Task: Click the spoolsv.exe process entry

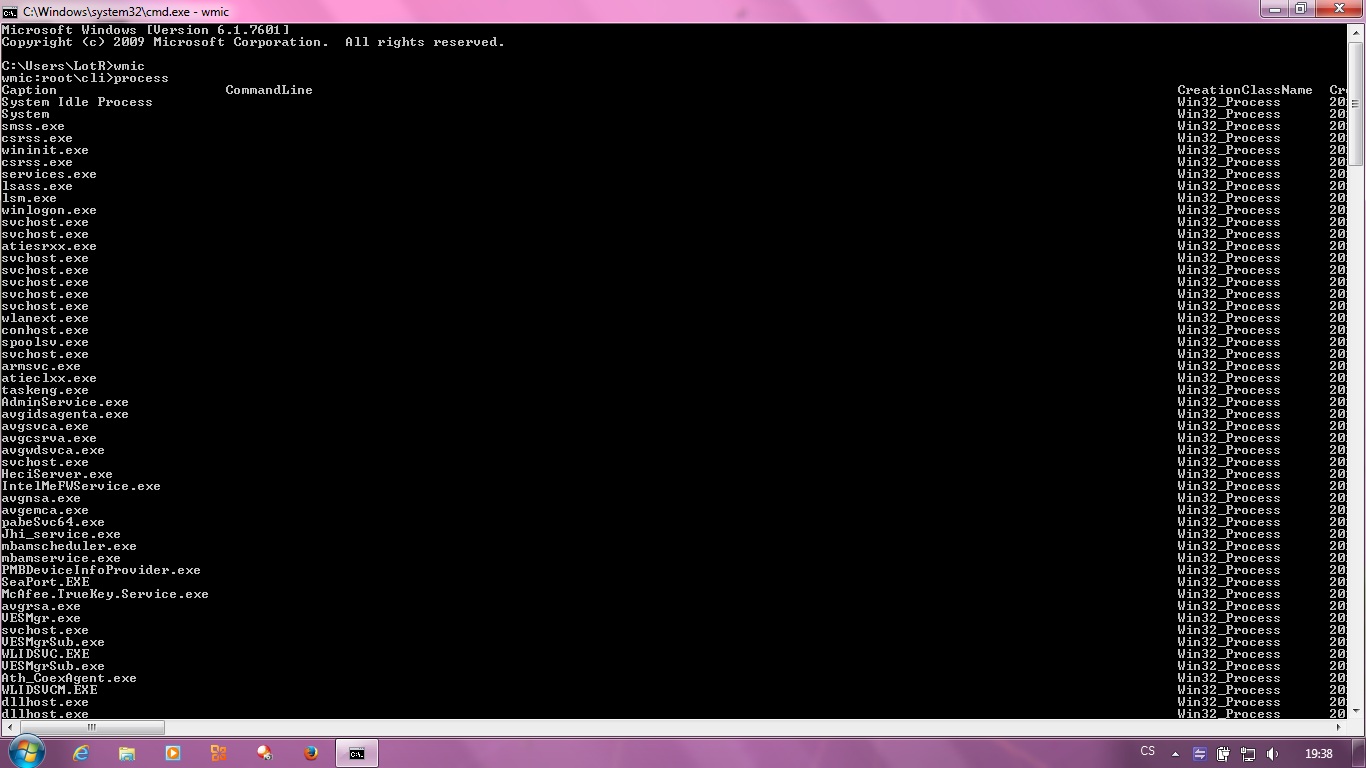Action: pos(45,342)
